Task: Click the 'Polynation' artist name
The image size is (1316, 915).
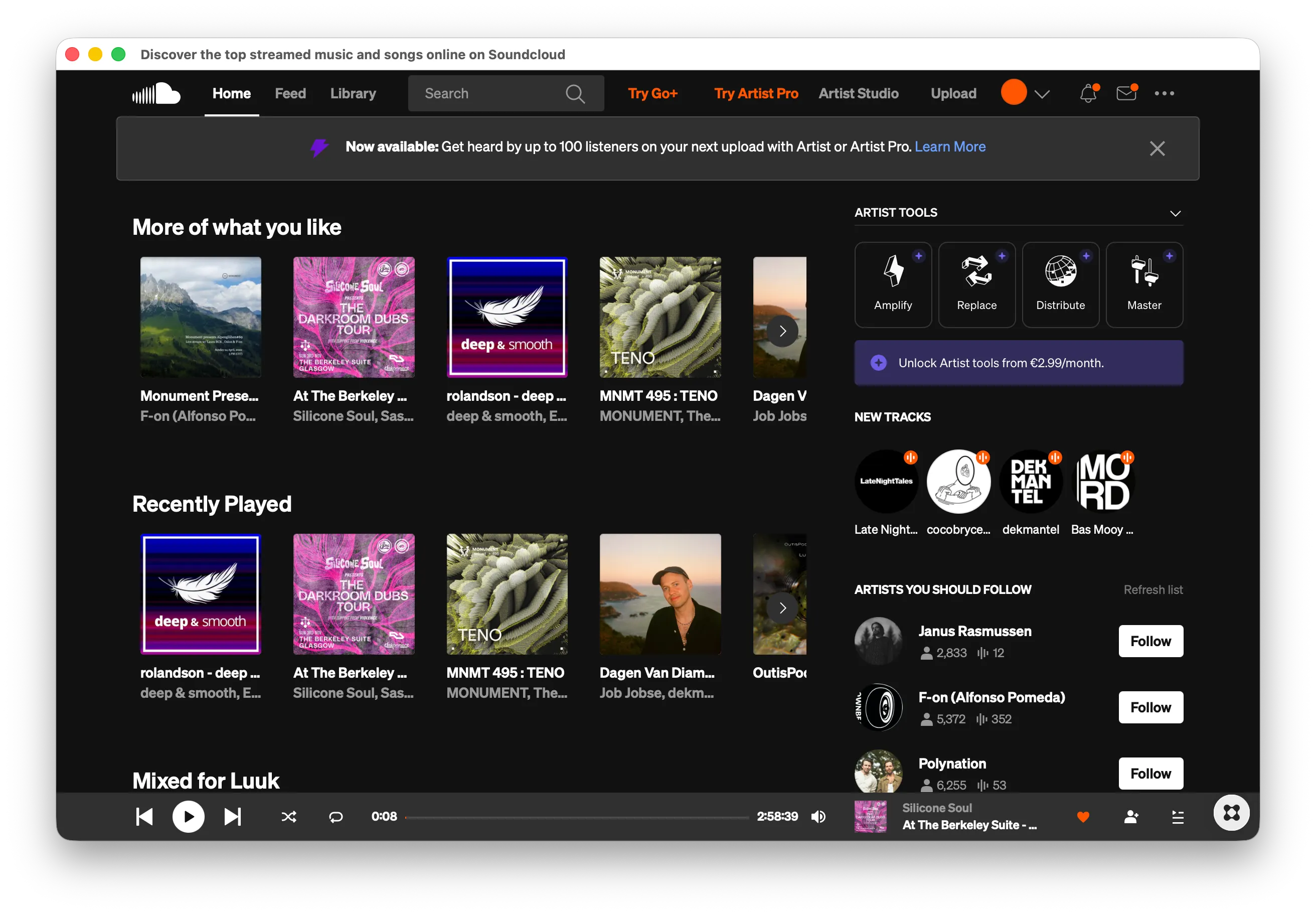Action: click(x=952, y=763)
